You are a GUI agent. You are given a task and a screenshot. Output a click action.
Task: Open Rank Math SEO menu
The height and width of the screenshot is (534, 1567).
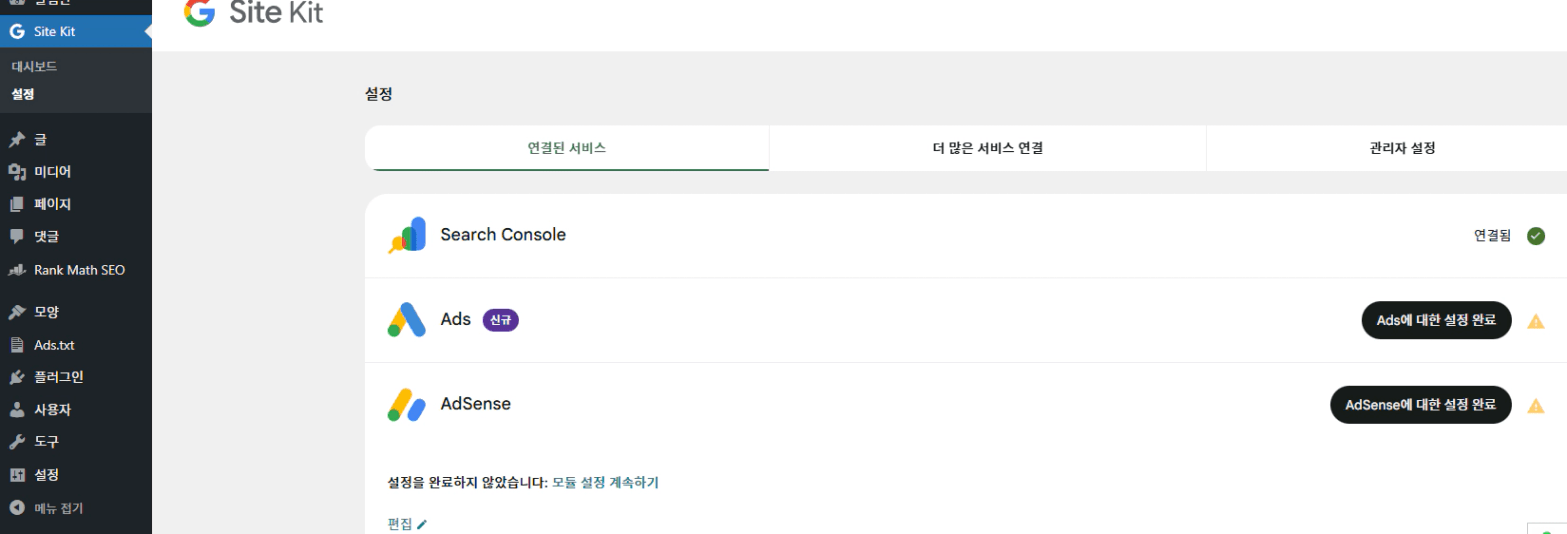click(x=79, y=270)
